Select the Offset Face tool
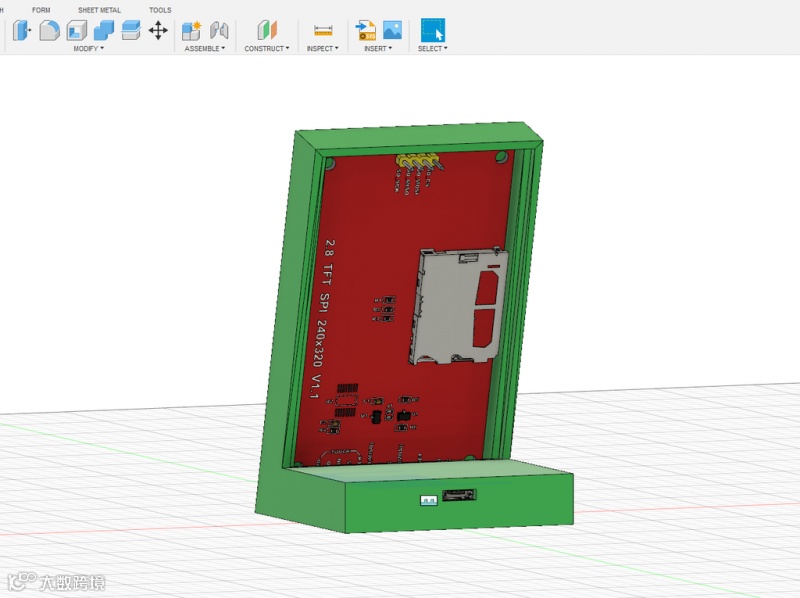The width and height of the screenshot is (800, 598). [131, 30]
